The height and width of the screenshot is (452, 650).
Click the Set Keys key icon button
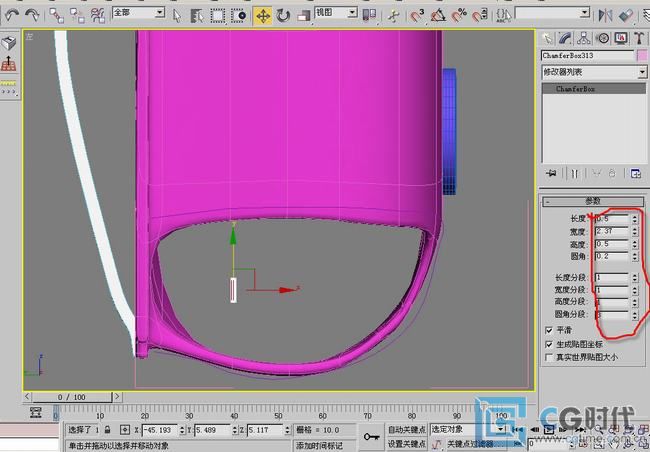point(371,436)
